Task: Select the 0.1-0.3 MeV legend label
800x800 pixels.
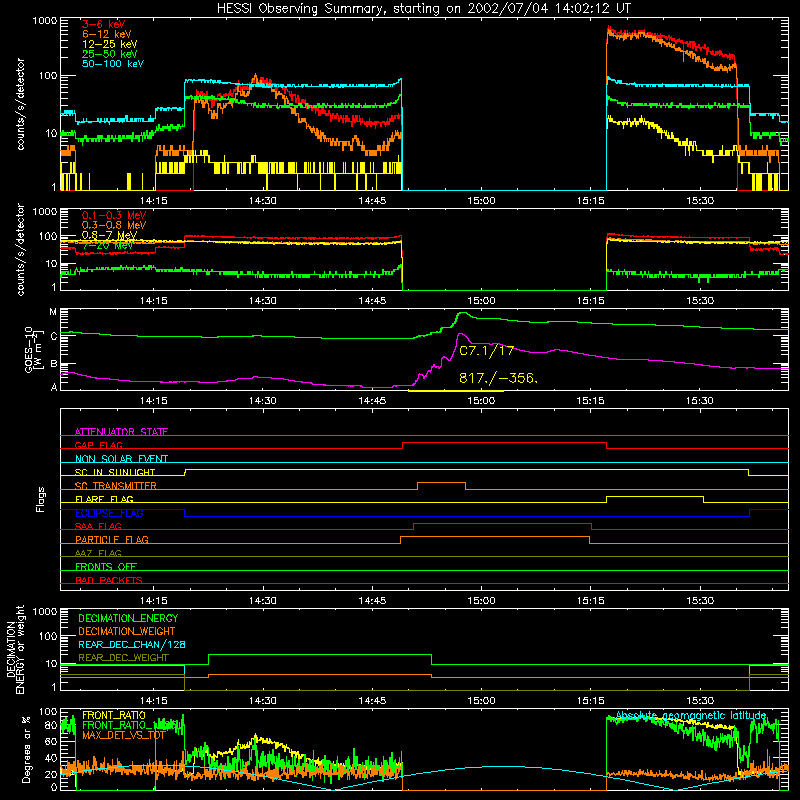Action: click(x=114, y=215)
